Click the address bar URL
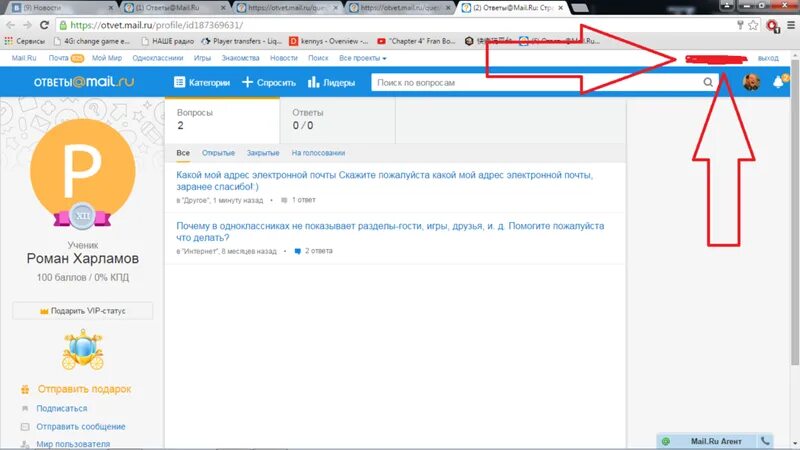This screenshot has height=450, width=800. [156, 25]
